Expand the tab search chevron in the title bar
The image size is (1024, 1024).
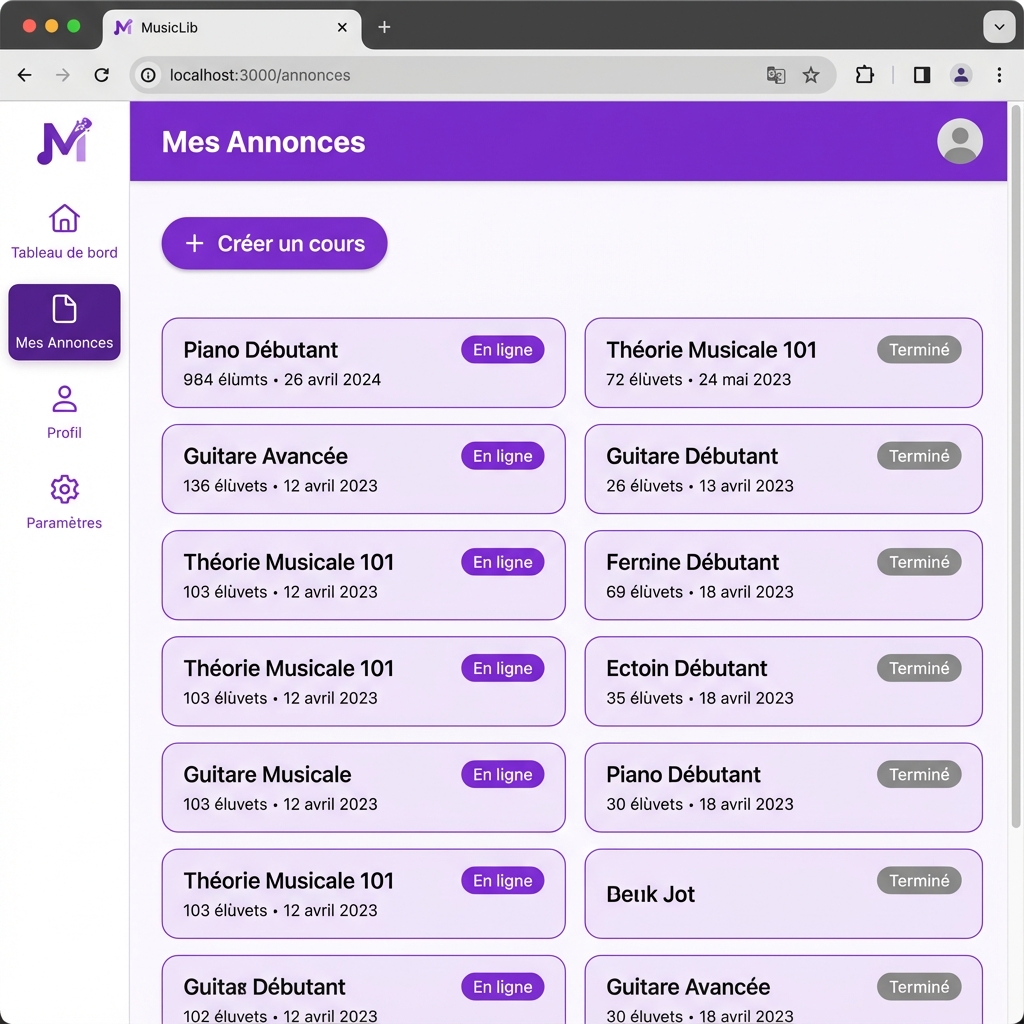(x=999, y=27)
